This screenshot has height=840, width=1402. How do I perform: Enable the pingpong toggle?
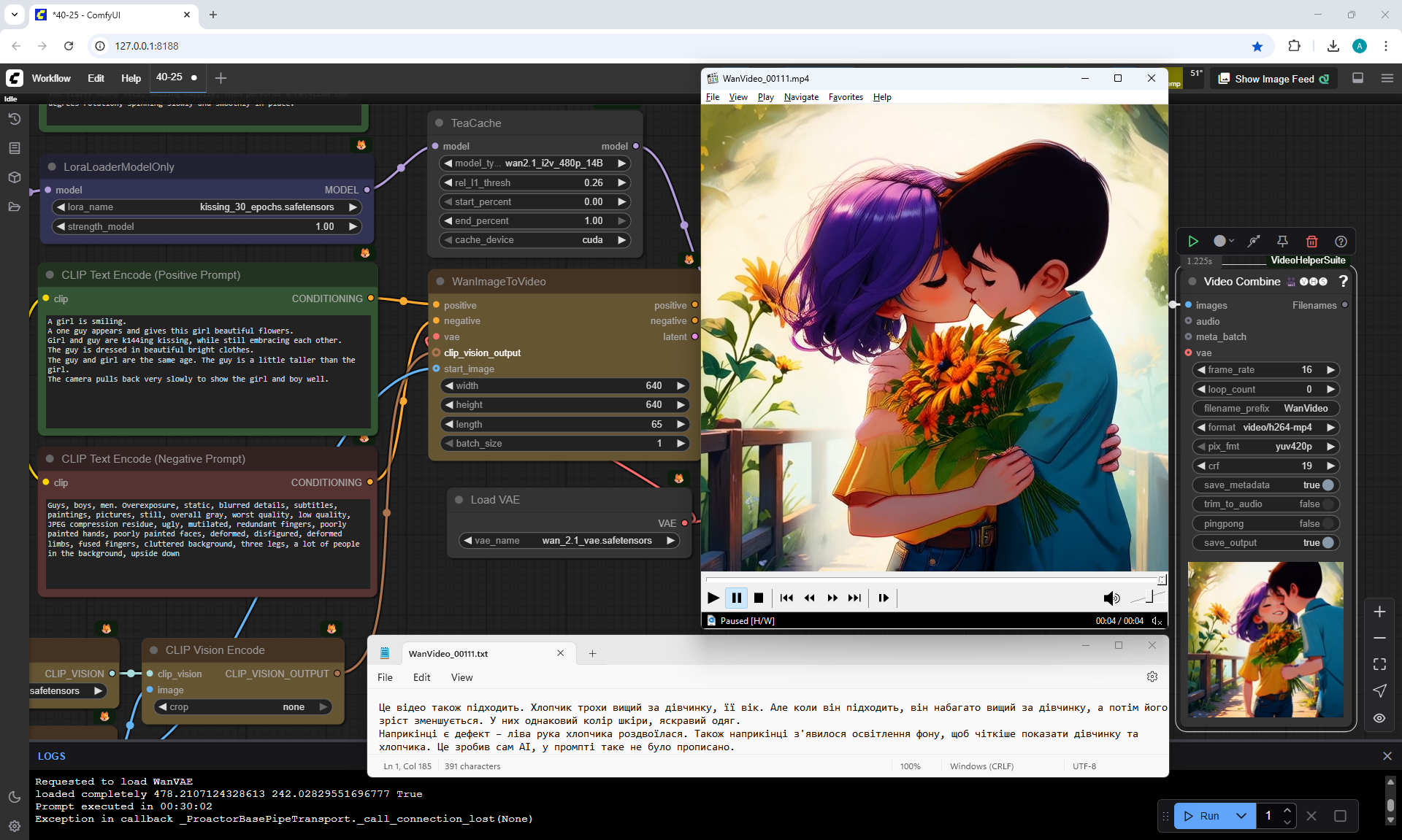[x=1328, y=524]
